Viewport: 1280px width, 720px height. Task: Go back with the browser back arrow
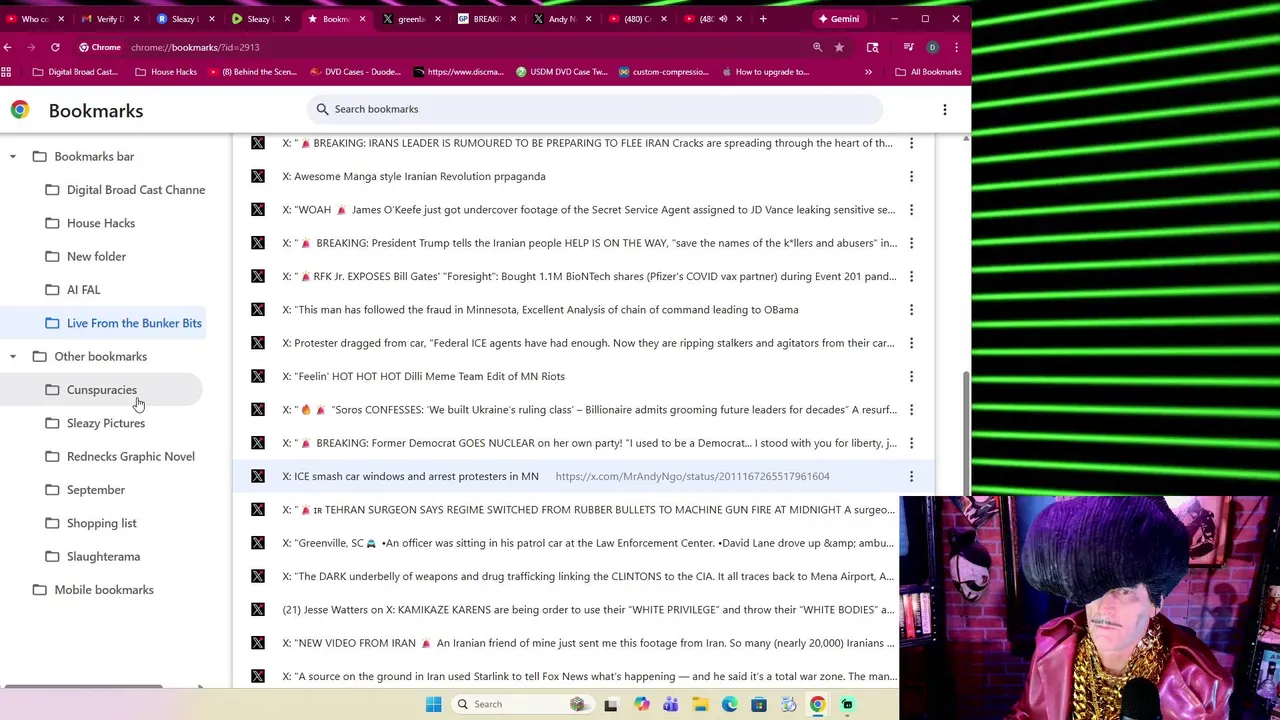pyautogui.click(x=7, y=47)
